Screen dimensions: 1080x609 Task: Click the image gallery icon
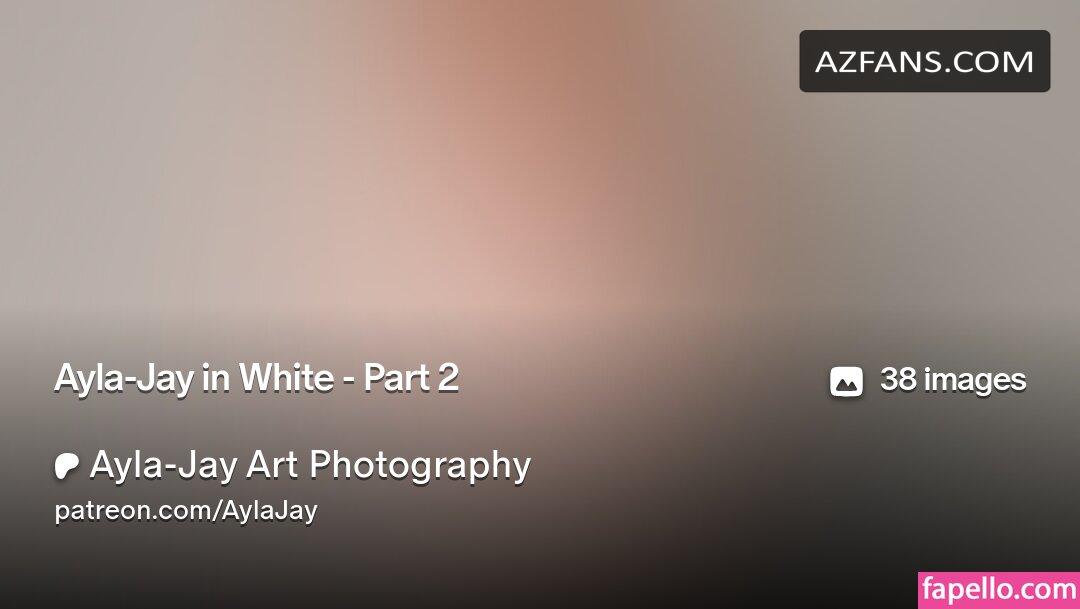pos(846,381)
